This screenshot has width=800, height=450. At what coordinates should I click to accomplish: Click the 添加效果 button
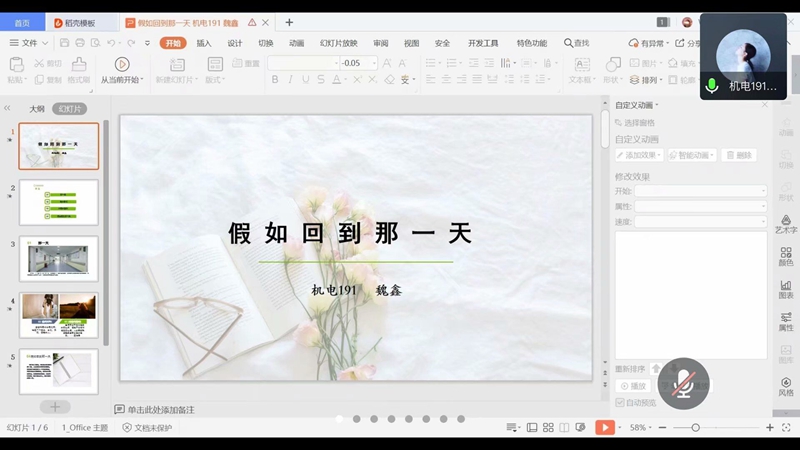[x=639, y=155]
